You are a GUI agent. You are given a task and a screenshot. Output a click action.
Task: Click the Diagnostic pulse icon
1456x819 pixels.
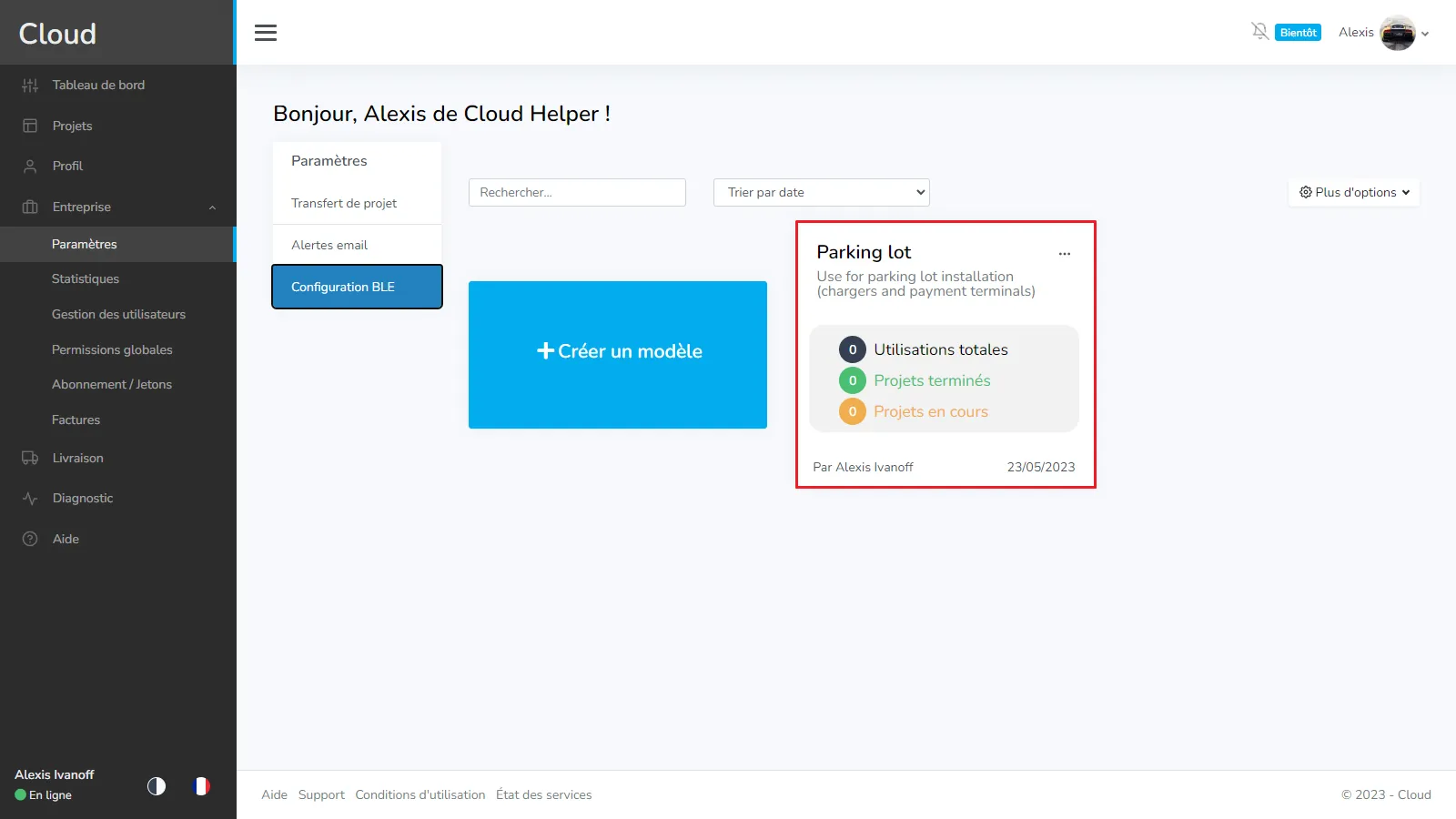(30, 499)
